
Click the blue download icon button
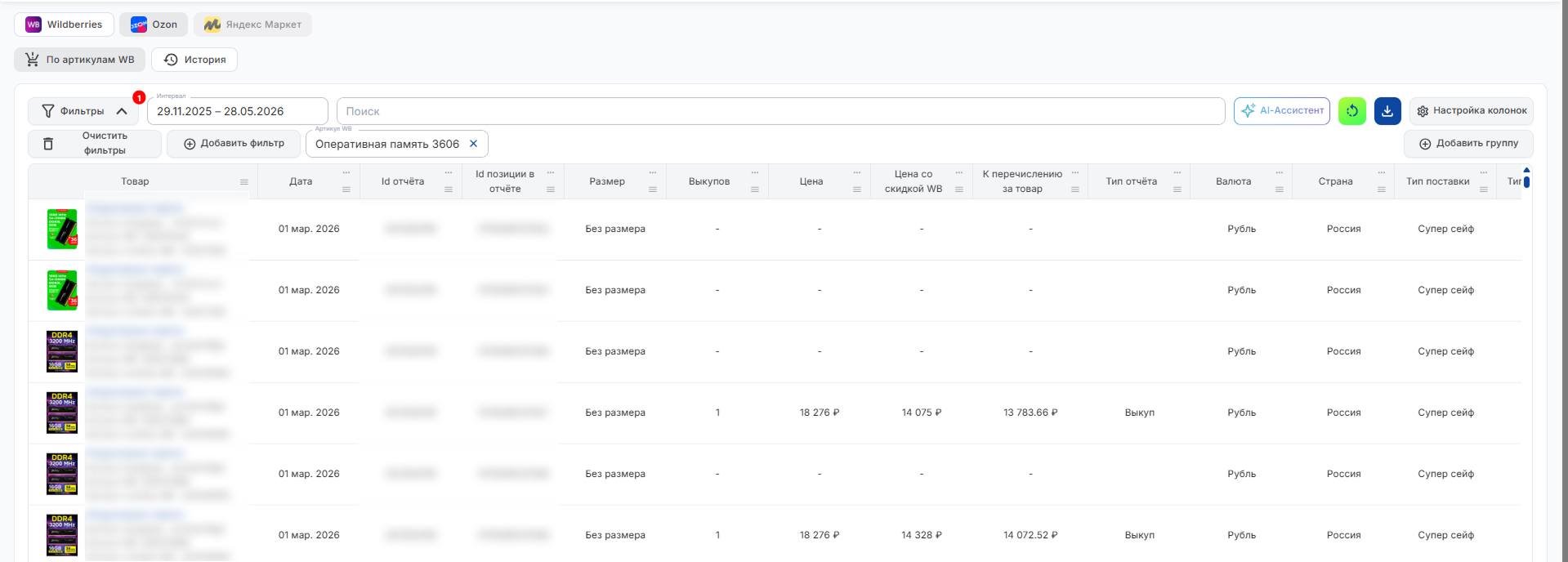[x=1387, y=111]
